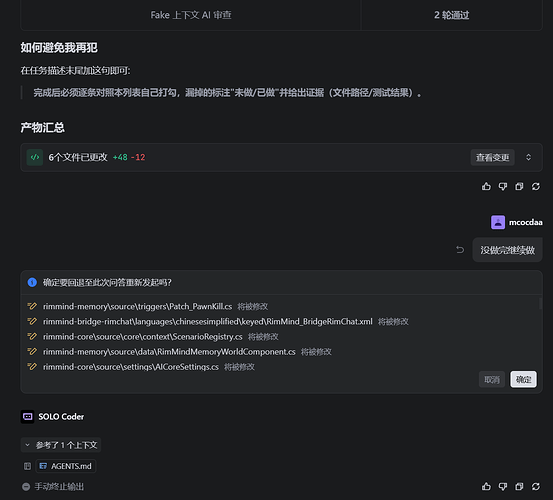Regenerate the bottom response via refresh icon
553x500 pixels.
536,487
